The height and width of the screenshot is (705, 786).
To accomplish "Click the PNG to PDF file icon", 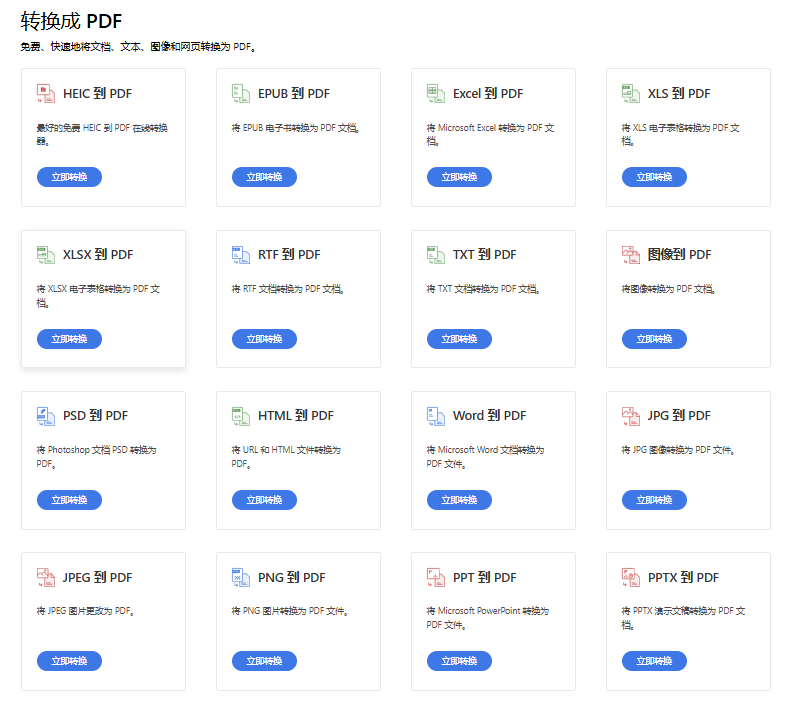I will pyautogui.click(x=240, y=578).
